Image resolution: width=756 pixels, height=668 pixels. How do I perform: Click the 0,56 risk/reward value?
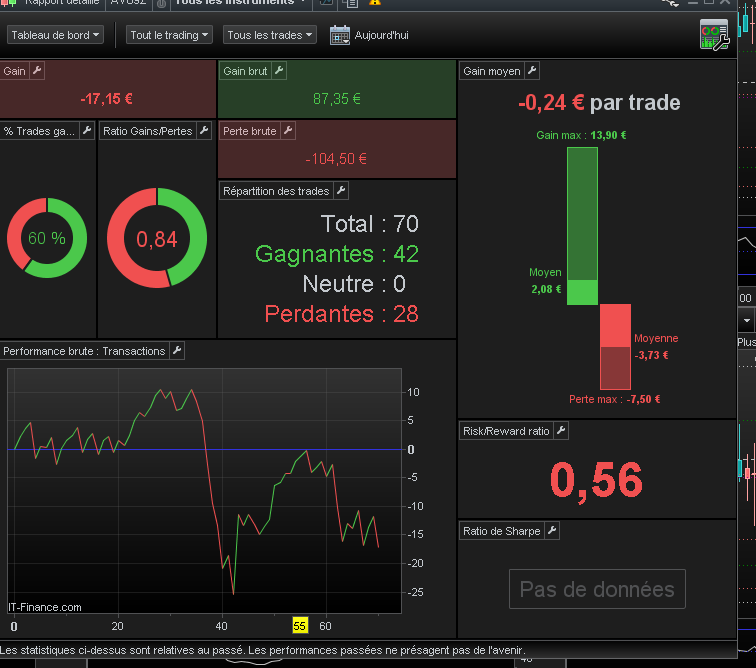[x=596, y=480]
